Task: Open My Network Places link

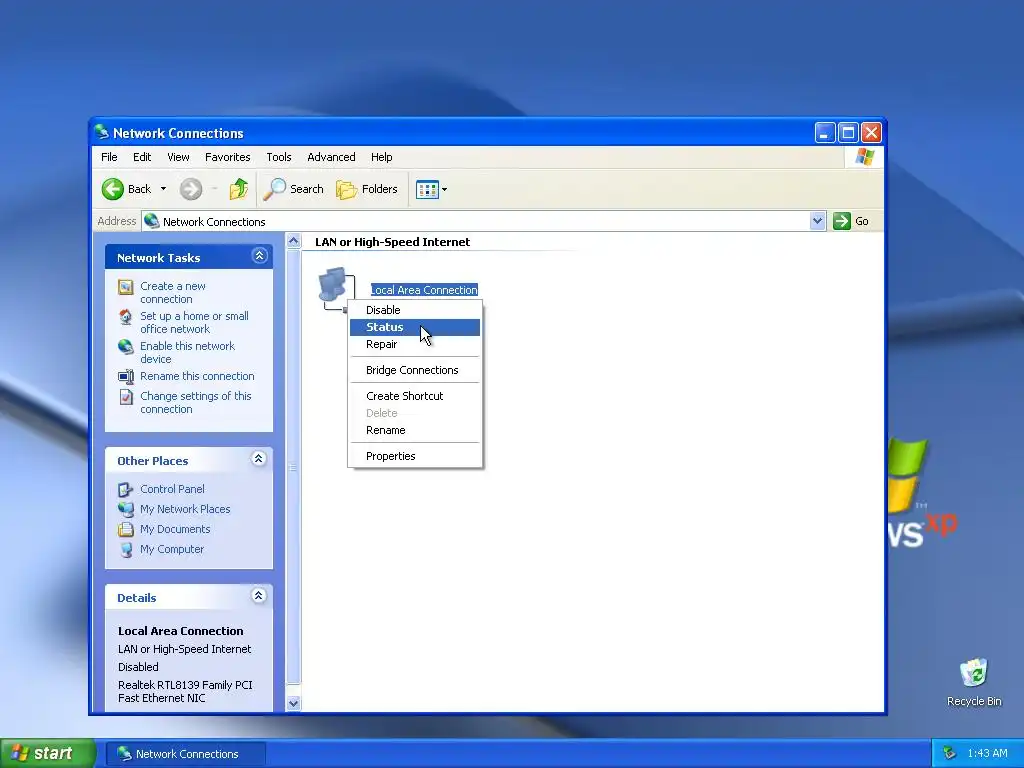Action: (x=185, y=509)
